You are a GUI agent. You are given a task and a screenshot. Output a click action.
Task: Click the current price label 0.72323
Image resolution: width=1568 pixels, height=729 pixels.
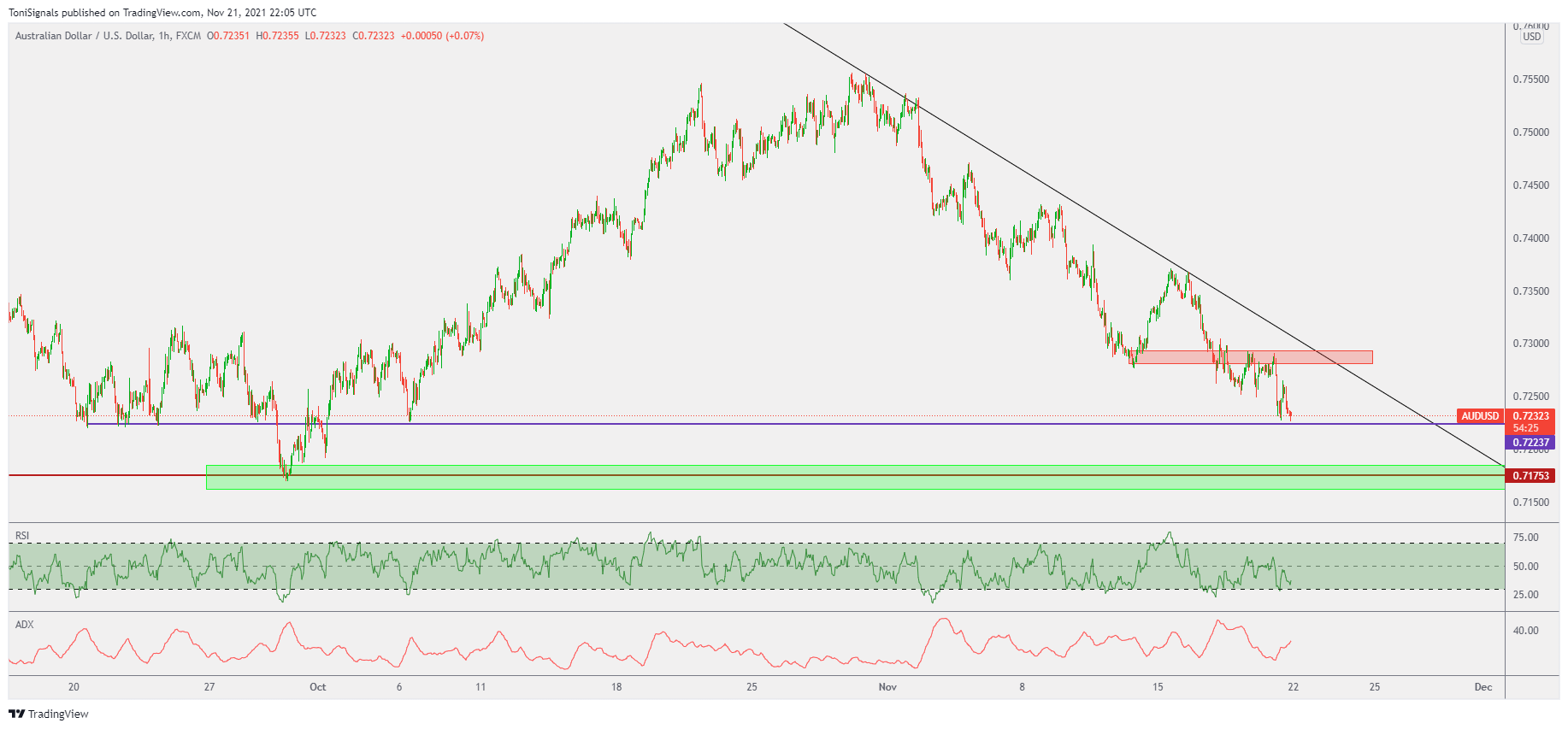coord(1530,416)
